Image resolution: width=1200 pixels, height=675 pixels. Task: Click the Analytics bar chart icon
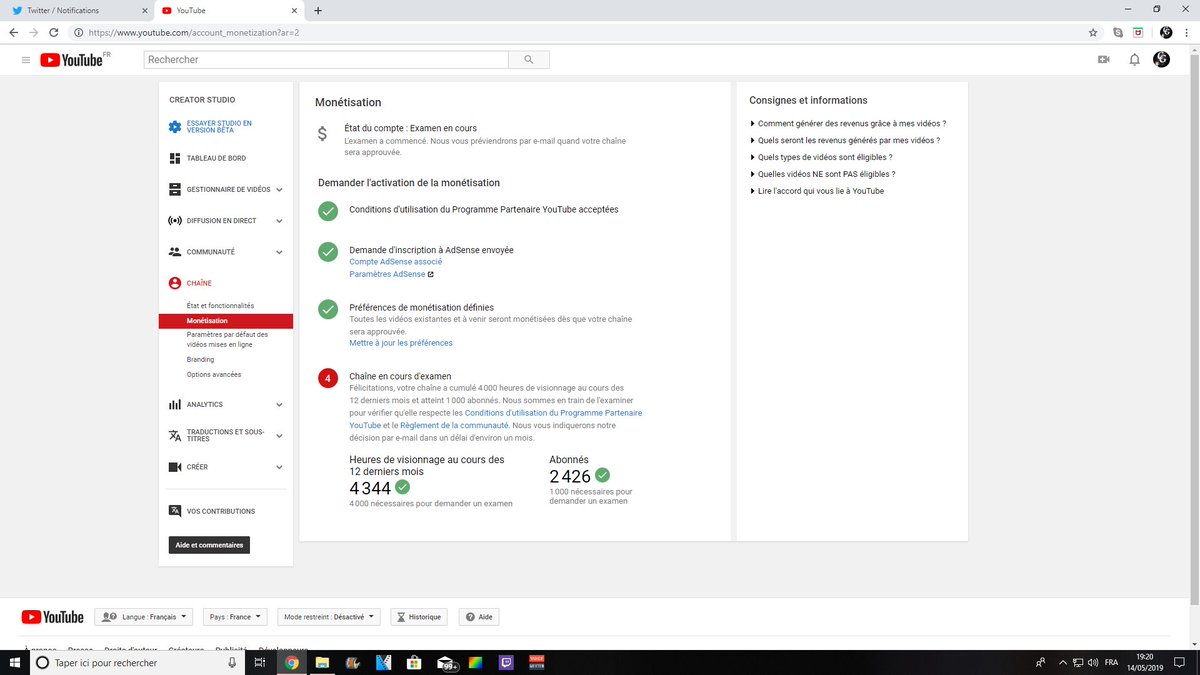(x=174, y=404)
